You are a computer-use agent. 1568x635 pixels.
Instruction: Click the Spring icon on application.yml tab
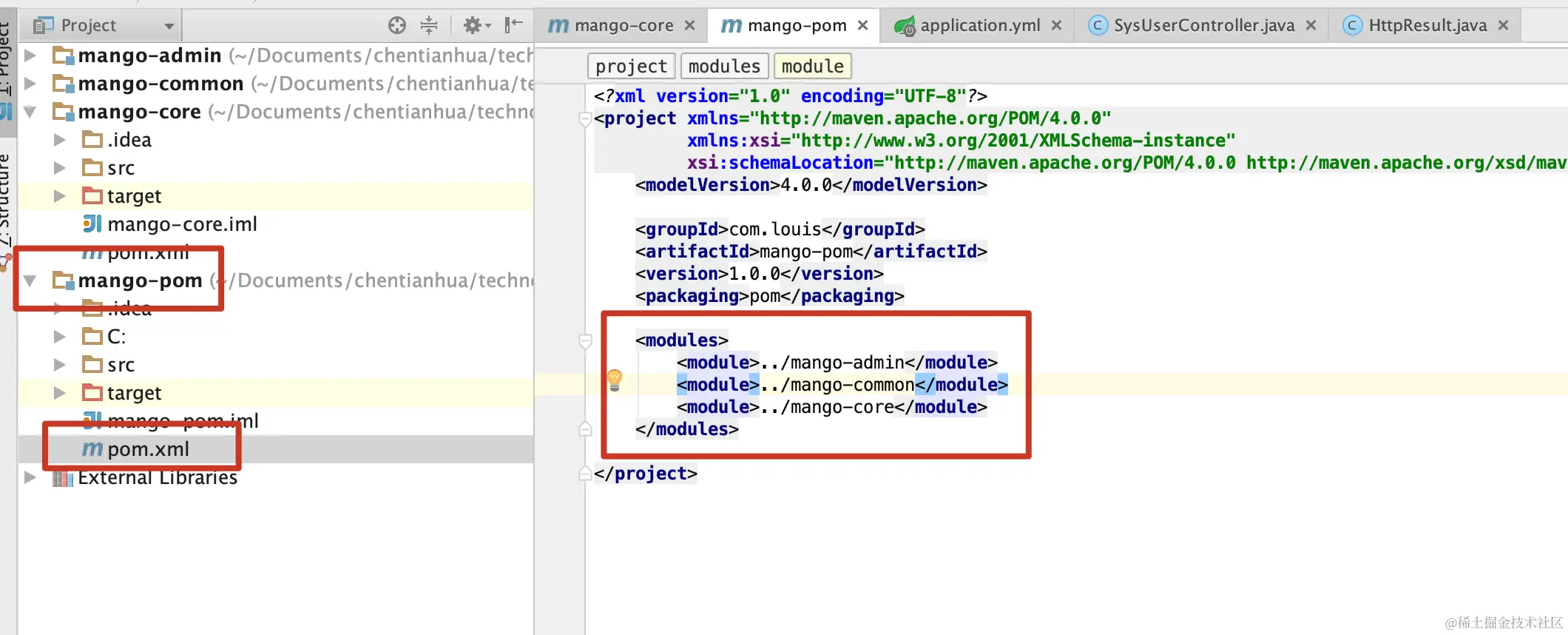[905, 27]
